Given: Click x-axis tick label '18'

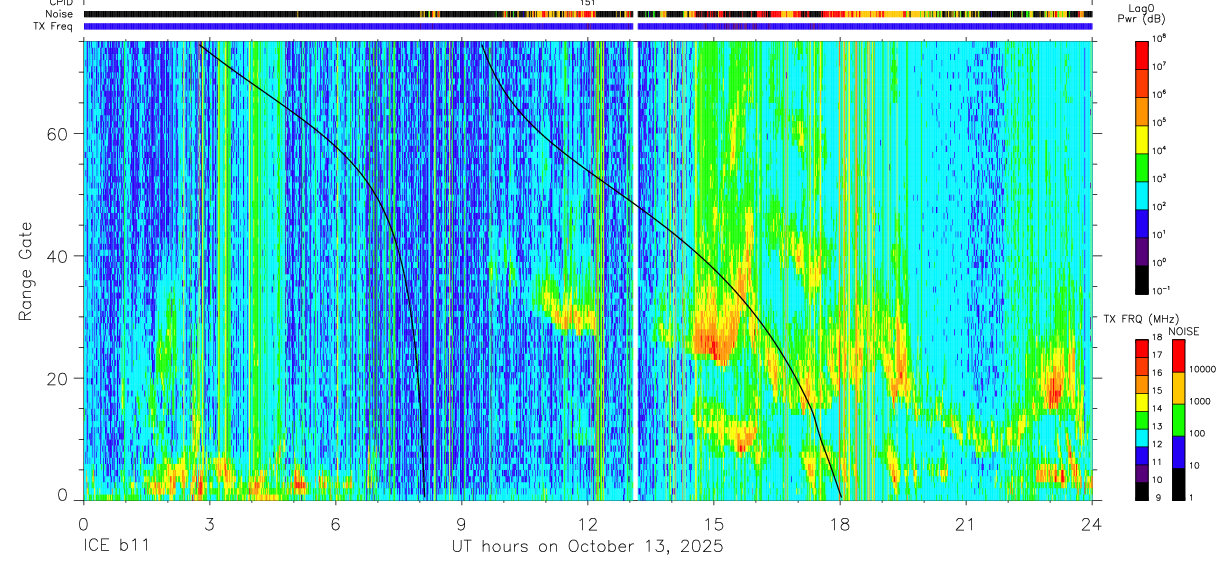Looking at the screenshot, I should click(840, 524).
